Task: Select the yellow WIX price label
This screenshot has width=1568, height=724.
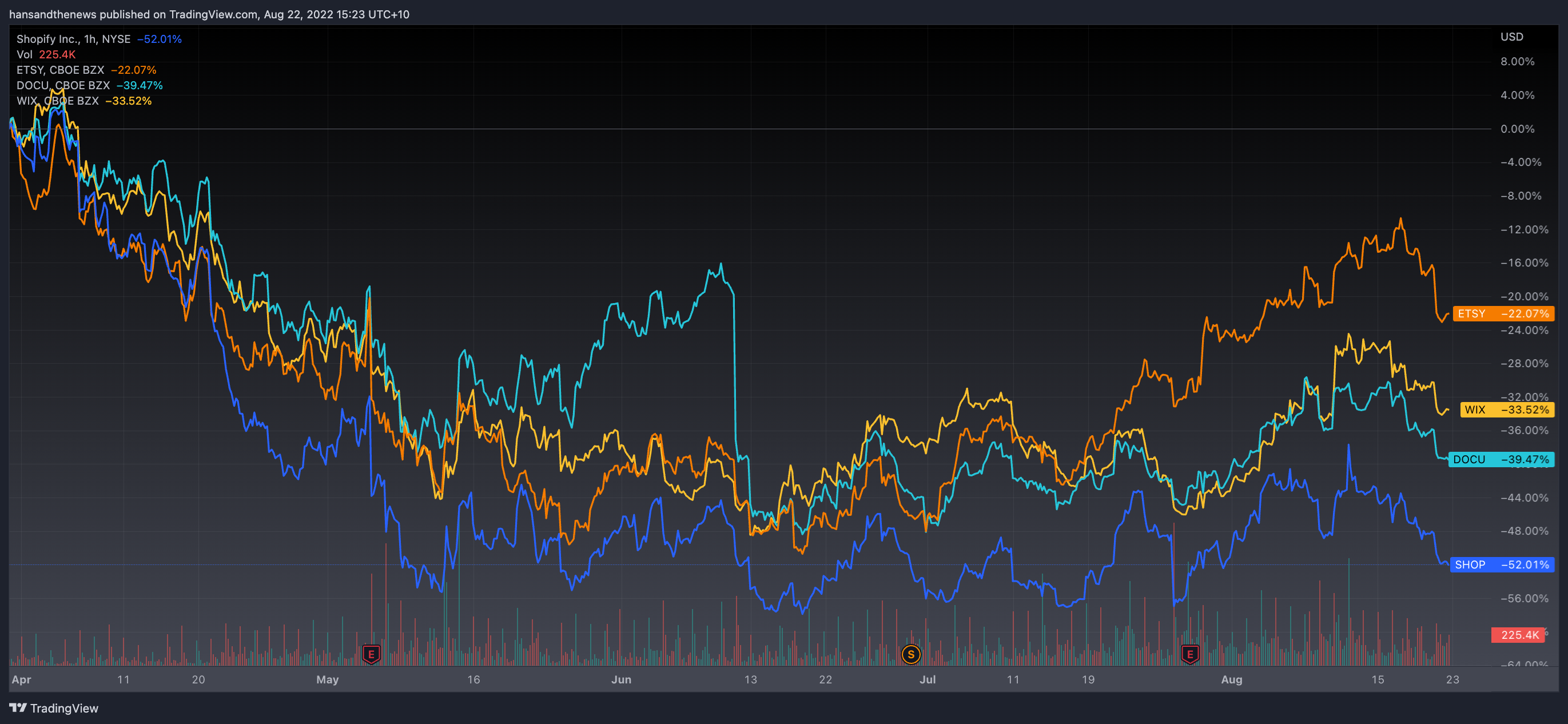Action: click(x=1506, y=410)
